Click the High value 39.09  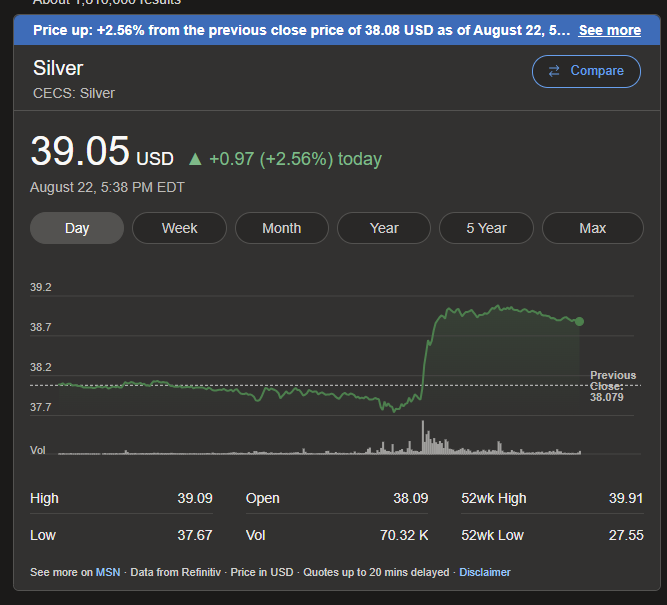click(x=195, y=498)
